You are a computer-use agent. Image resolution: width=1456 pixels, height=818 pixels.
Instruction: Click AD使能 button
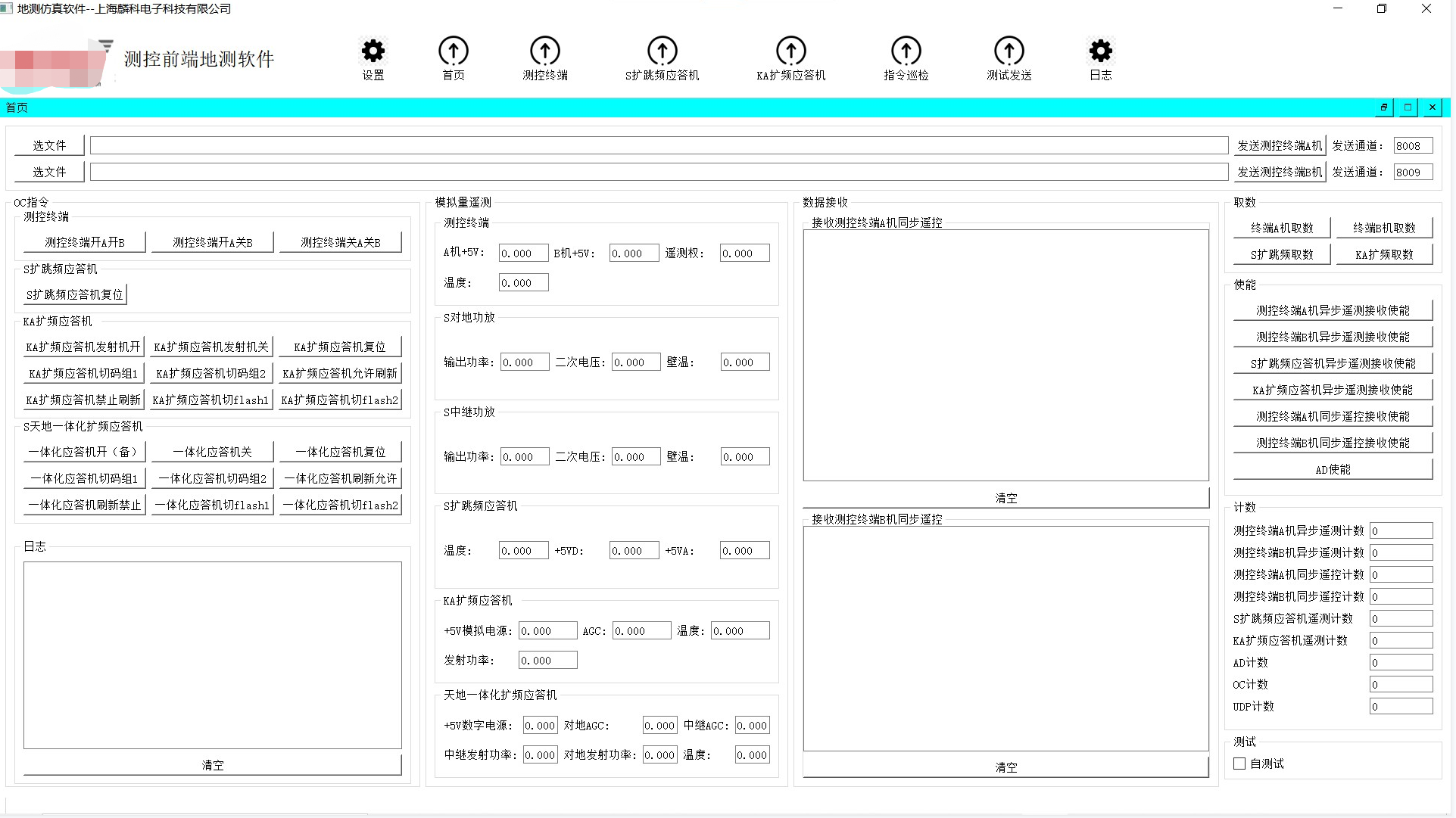[x=1332, y=469]
